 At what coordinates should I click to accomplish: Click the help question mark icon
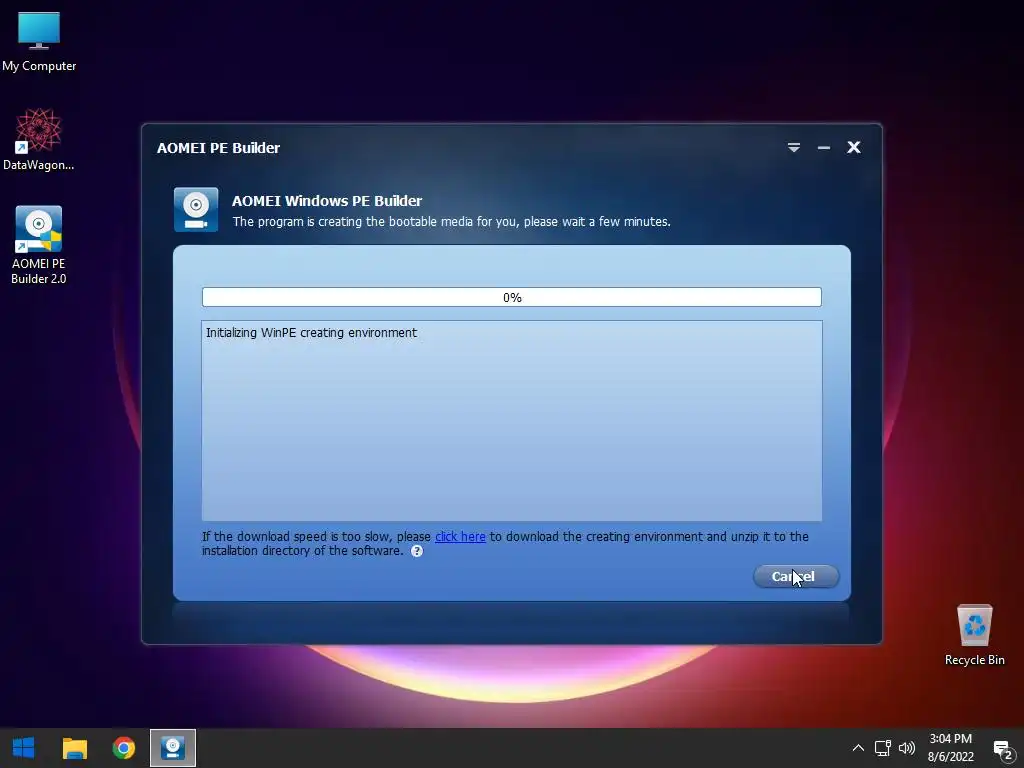(x=417, y=551)
